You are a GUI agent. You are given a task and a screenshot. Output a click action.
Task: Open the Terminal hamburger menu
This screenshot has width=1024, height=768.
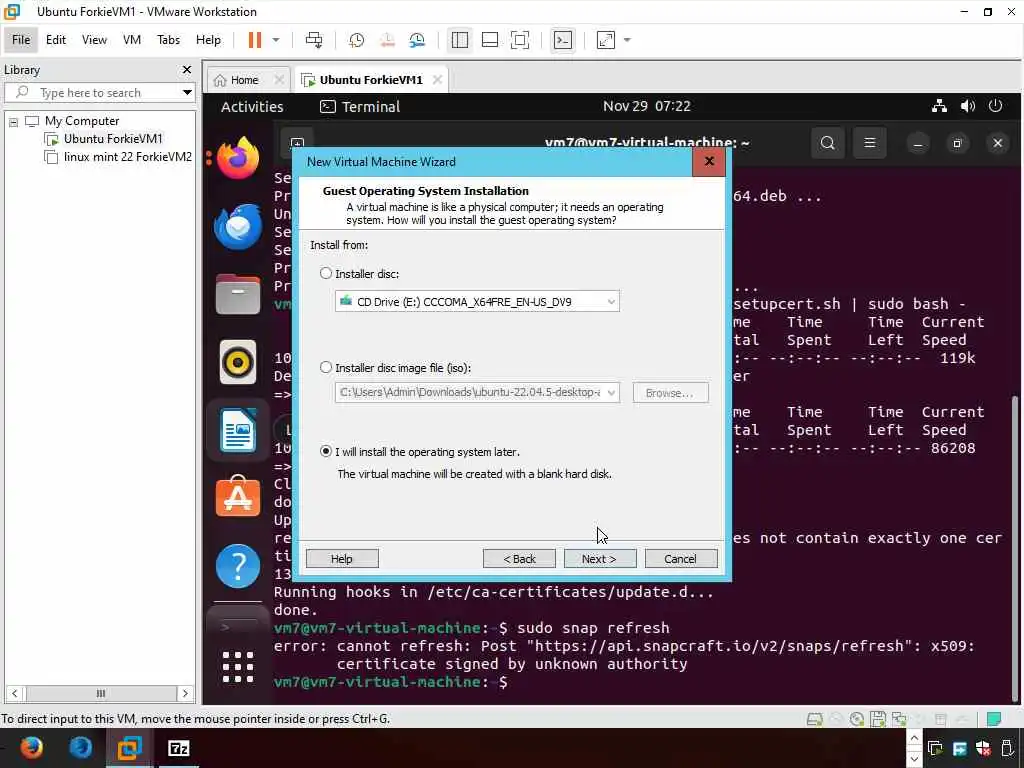click(870, 143)
